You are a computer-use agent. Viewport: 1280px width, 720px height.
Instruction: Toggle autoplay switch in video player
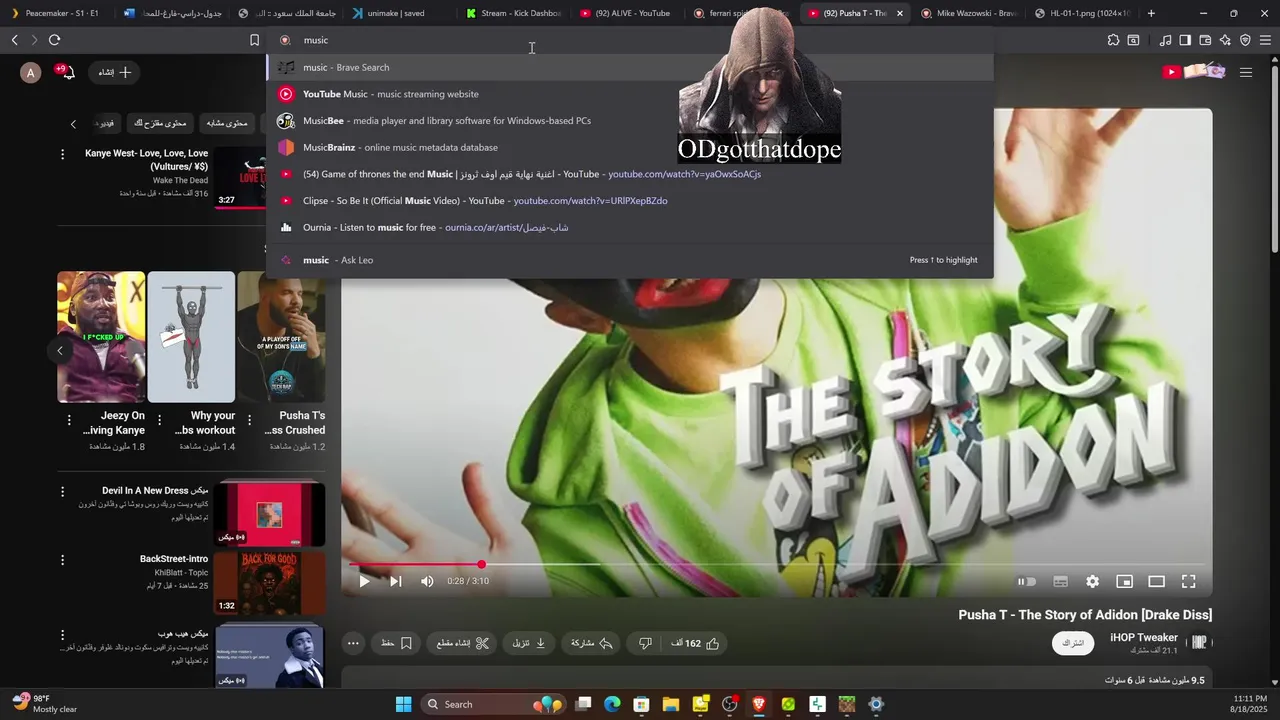click(x=1027, y=581)
